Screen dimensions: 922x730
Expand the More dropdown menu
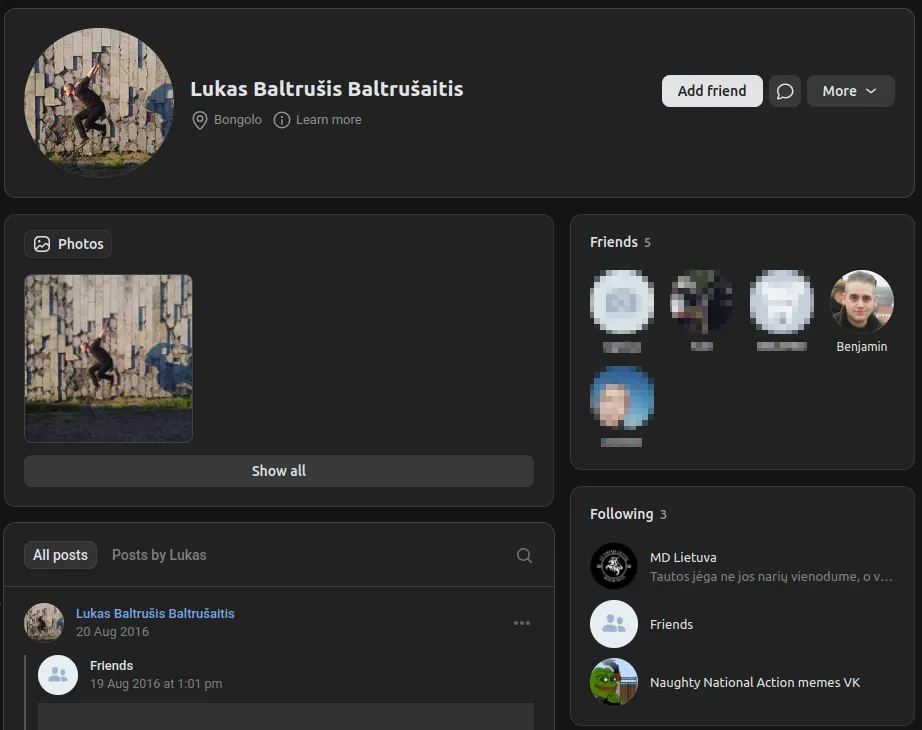click(850, 91)
